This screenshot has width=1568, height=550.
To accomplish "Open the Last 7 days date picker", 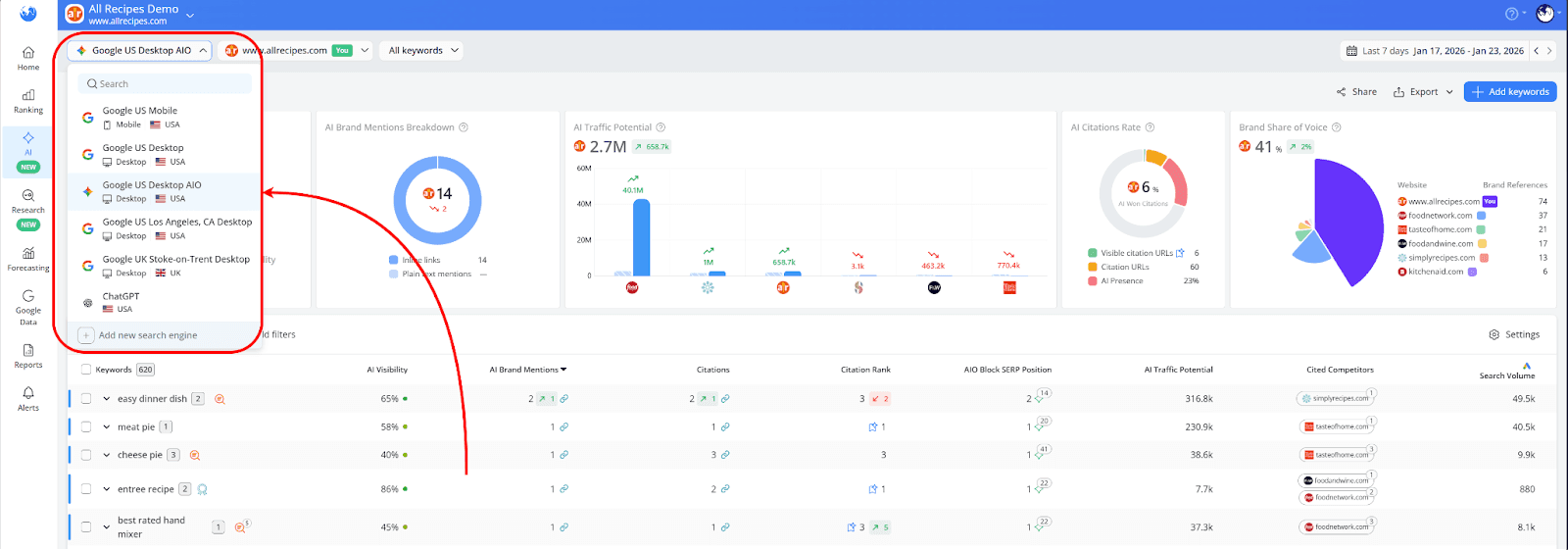I will coord(1434,51).
